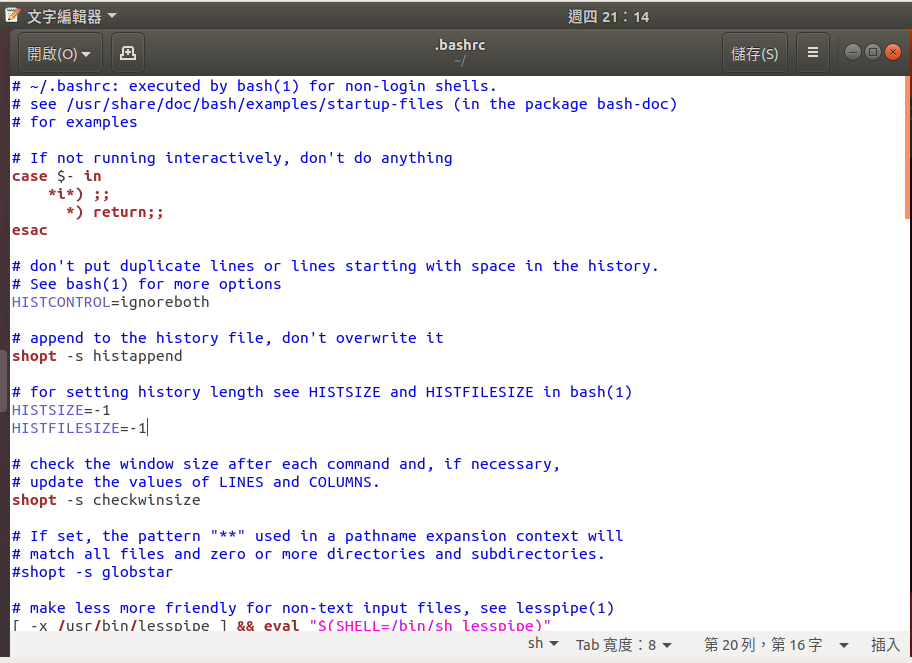Open the hamburger menu in header bar
The height and width of the screenshot is (663, 912).
pos(813,53)
